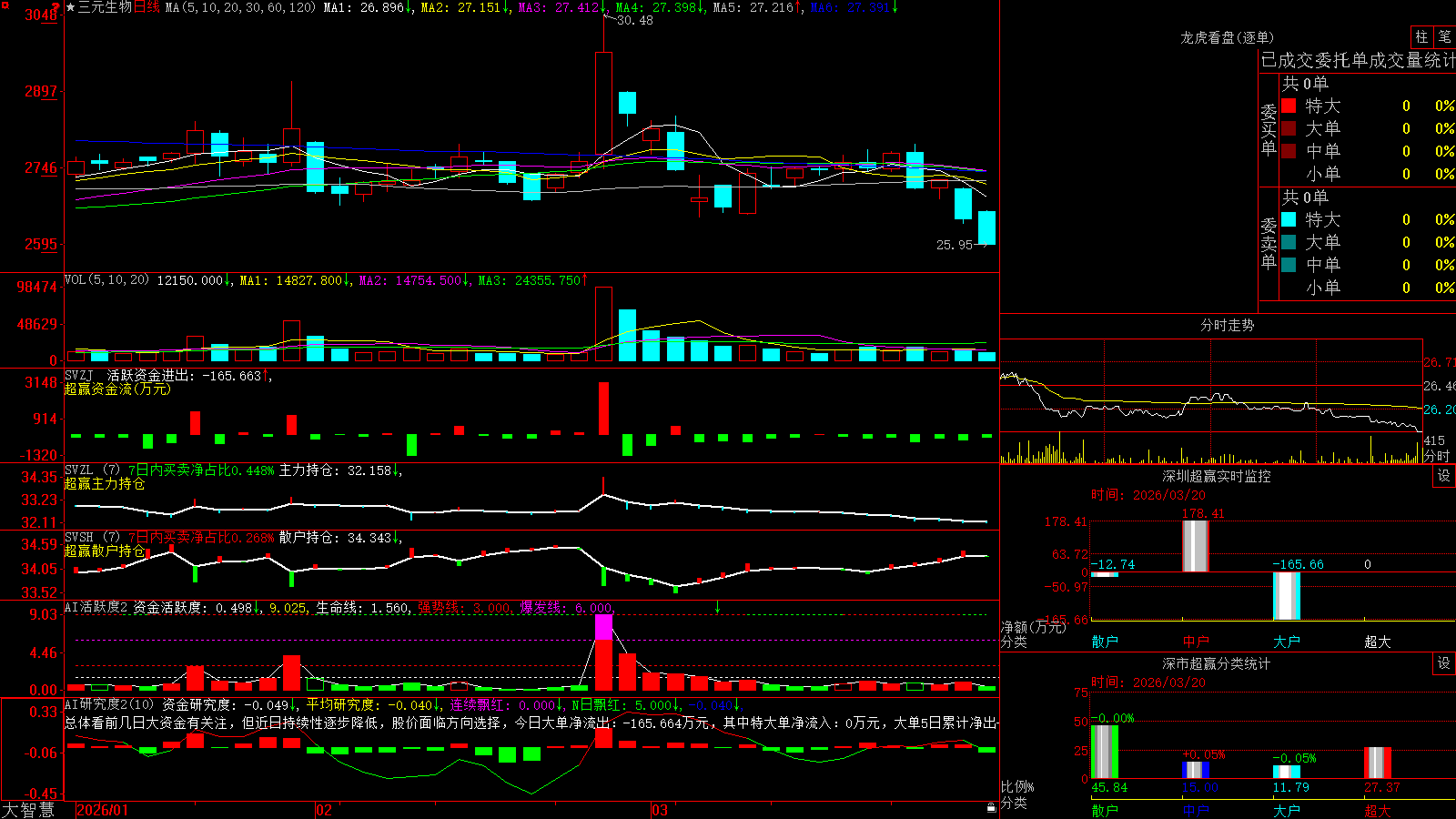
Task: Click the cyan 特大 sell-order color swatch
Action: click(x=1289, y=219)
